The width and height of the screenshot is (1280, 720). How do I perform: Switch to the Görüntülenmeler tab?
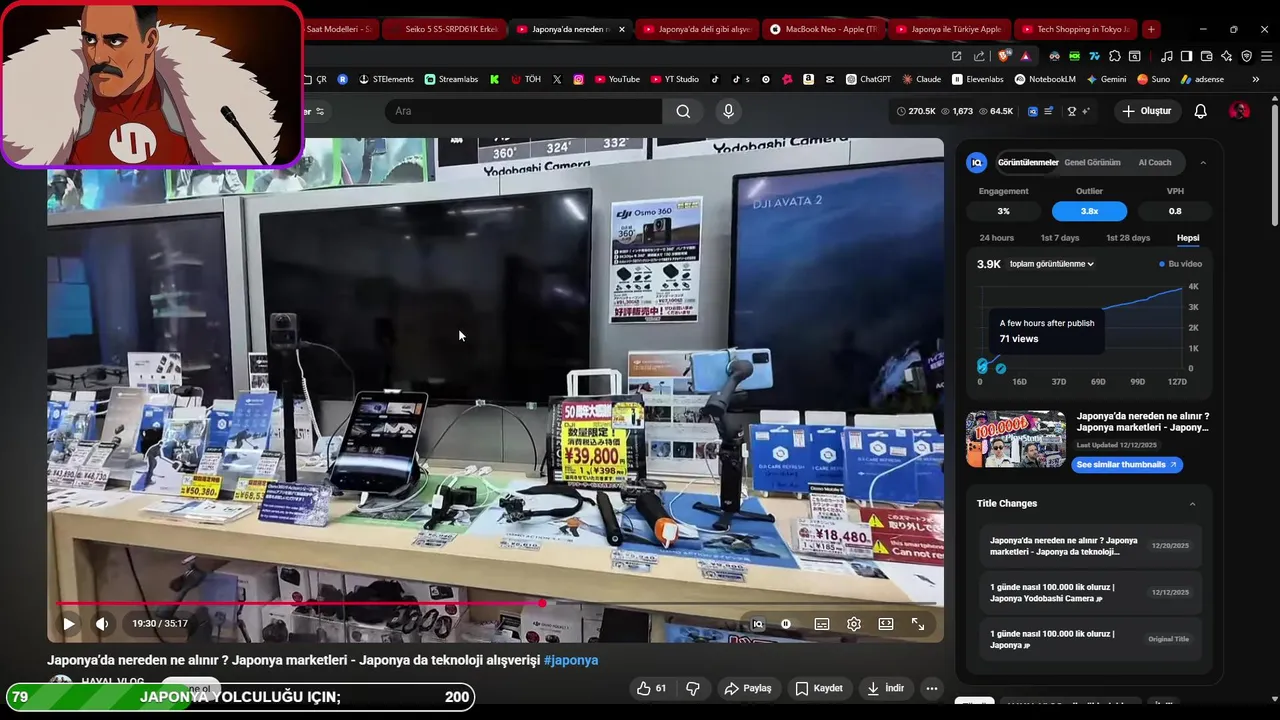click(x=1028, y=162)
